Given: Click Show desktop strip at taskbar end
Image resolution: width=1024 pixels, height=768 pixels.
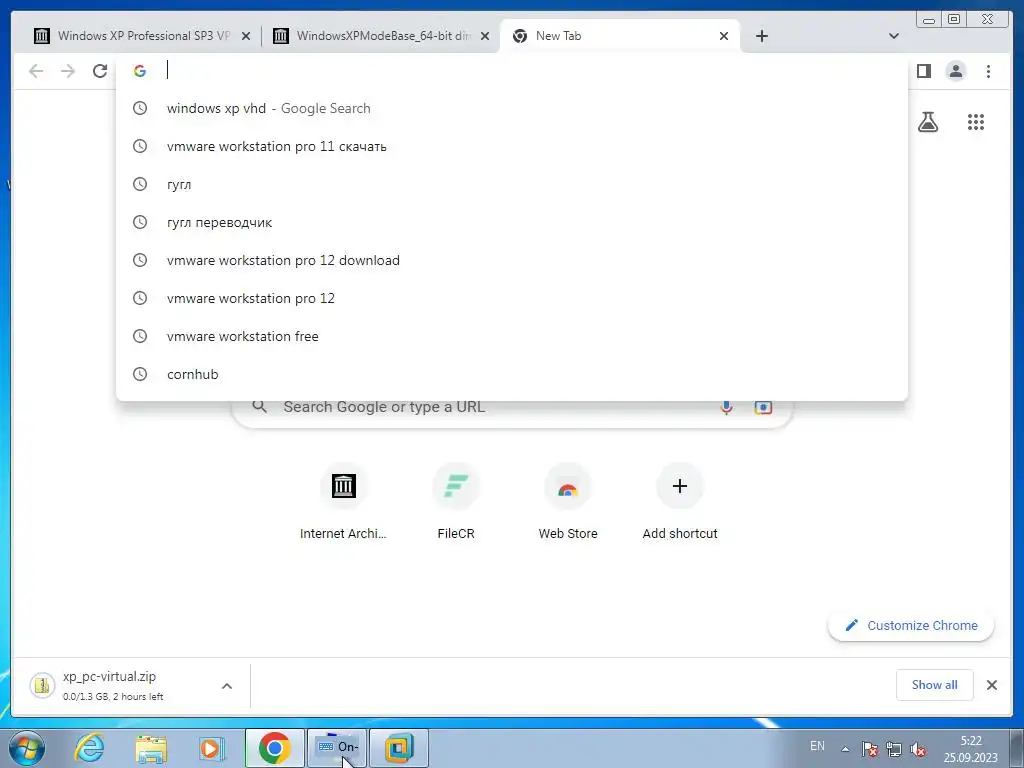Looking at the screenshot, I should pyautogui.click(x=1017, y=748).
